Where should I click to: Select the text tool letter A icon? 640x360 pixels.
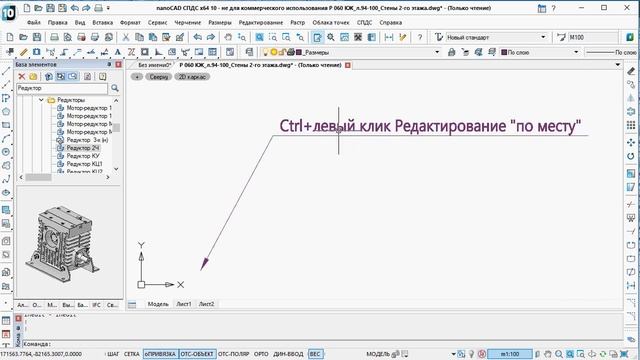coord(118,52)
